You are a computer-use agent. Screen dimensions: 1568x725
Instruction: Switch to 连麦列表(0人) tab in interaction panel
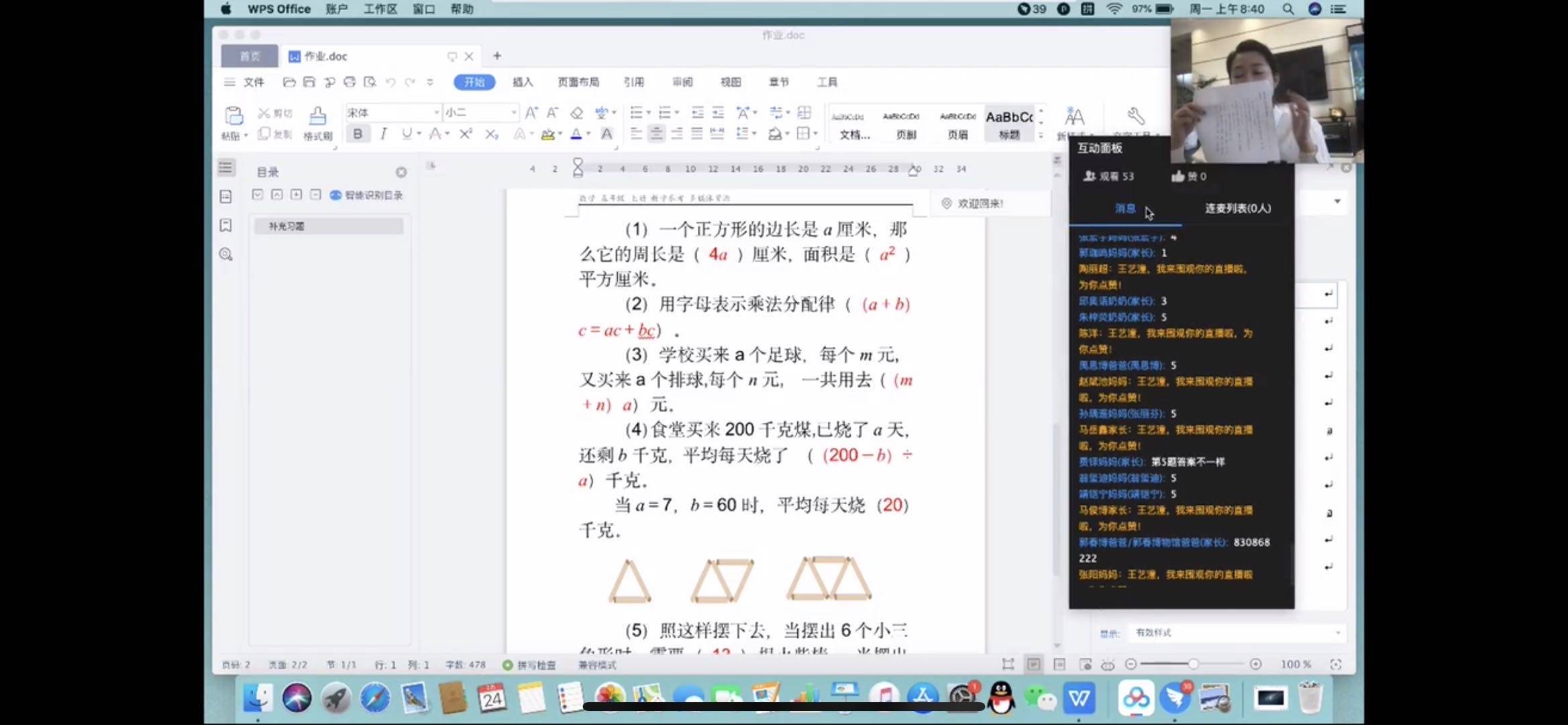(1237, 208)
